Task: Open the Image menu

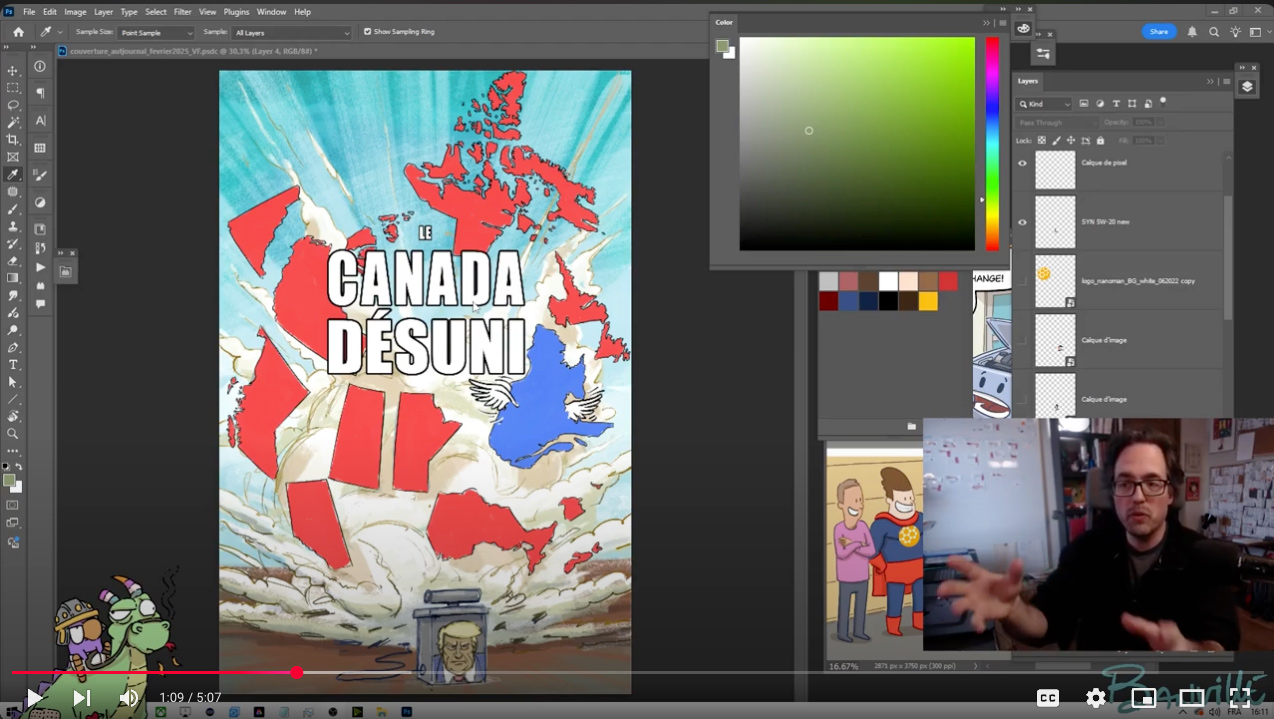Action: pos(75,12)
